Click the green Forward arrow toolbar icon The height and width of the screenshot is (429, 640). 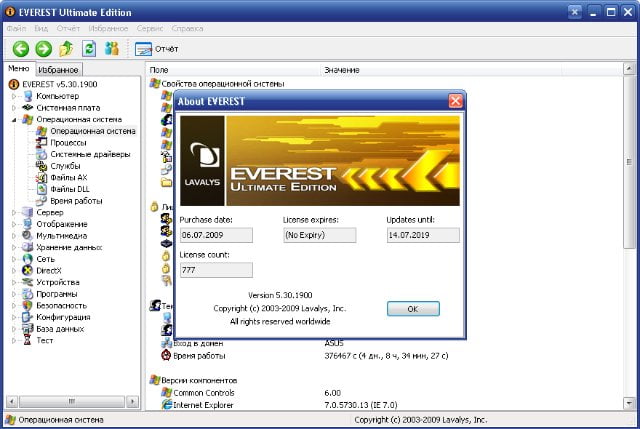point(43,48)
